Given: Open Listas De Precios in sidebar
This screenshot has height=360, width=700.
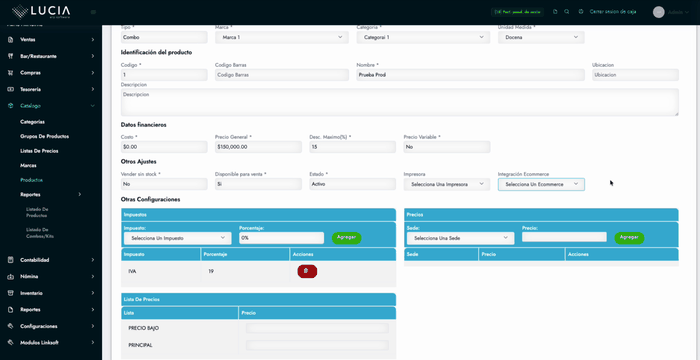Looking at the screenshot, I should point(39,151).
